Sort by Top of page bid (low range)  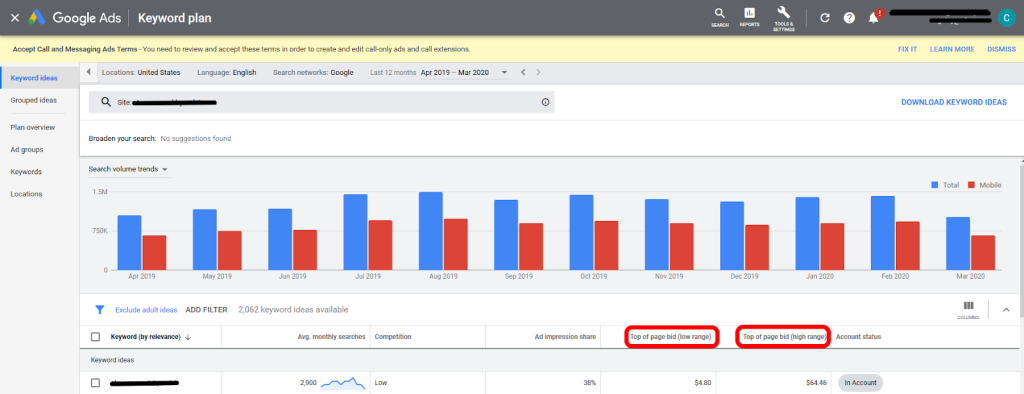pos(671,337)
